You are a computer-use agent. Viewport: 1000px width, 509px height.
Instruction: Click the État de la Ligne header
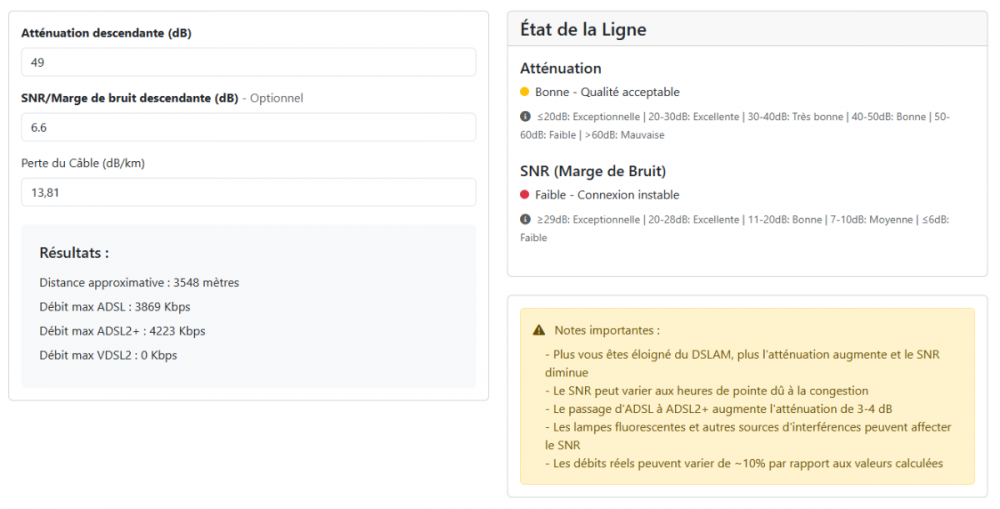[583, 30]
